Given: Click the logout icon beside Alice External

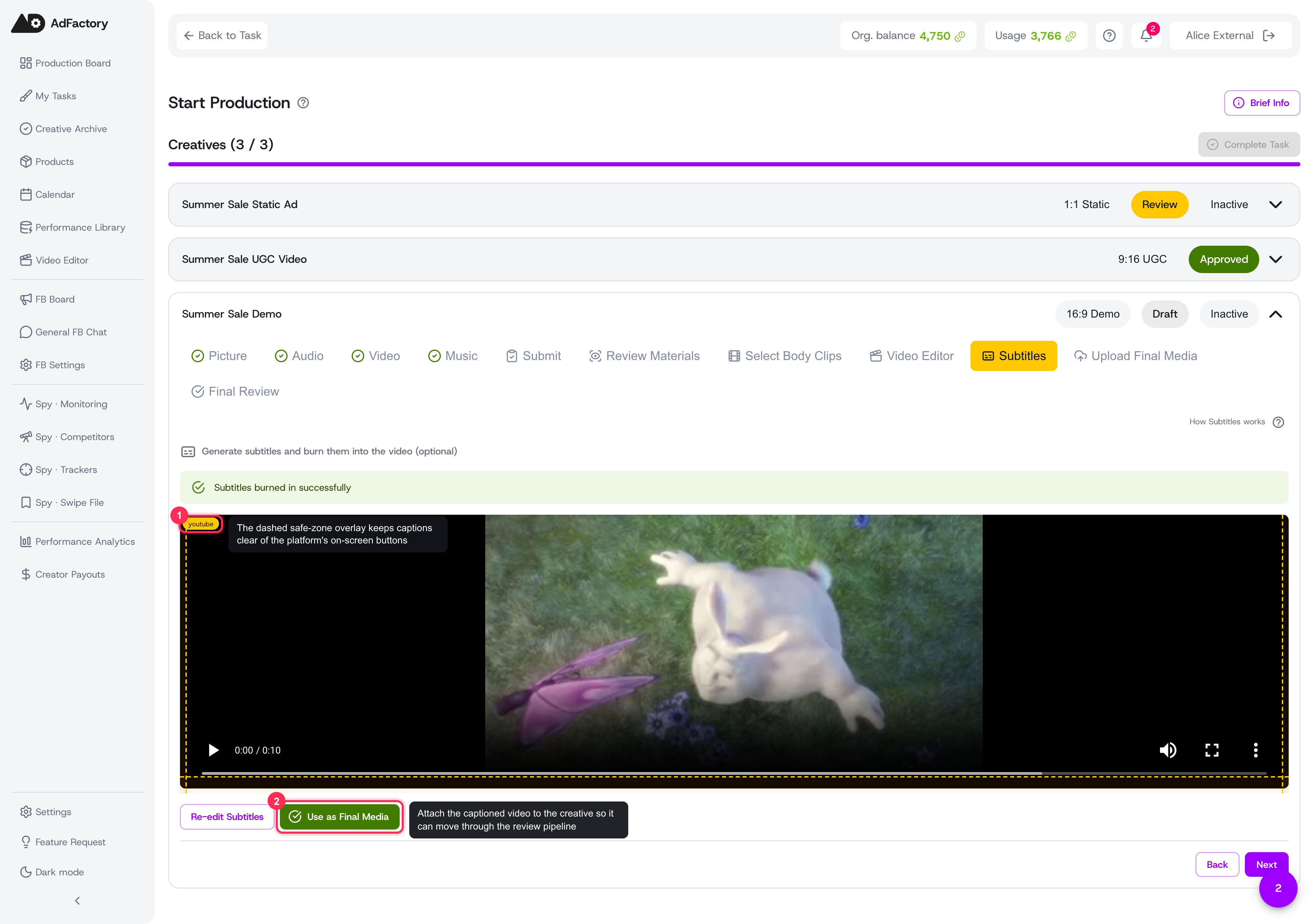Looking at the screenshot, I should click(1269, 36).
